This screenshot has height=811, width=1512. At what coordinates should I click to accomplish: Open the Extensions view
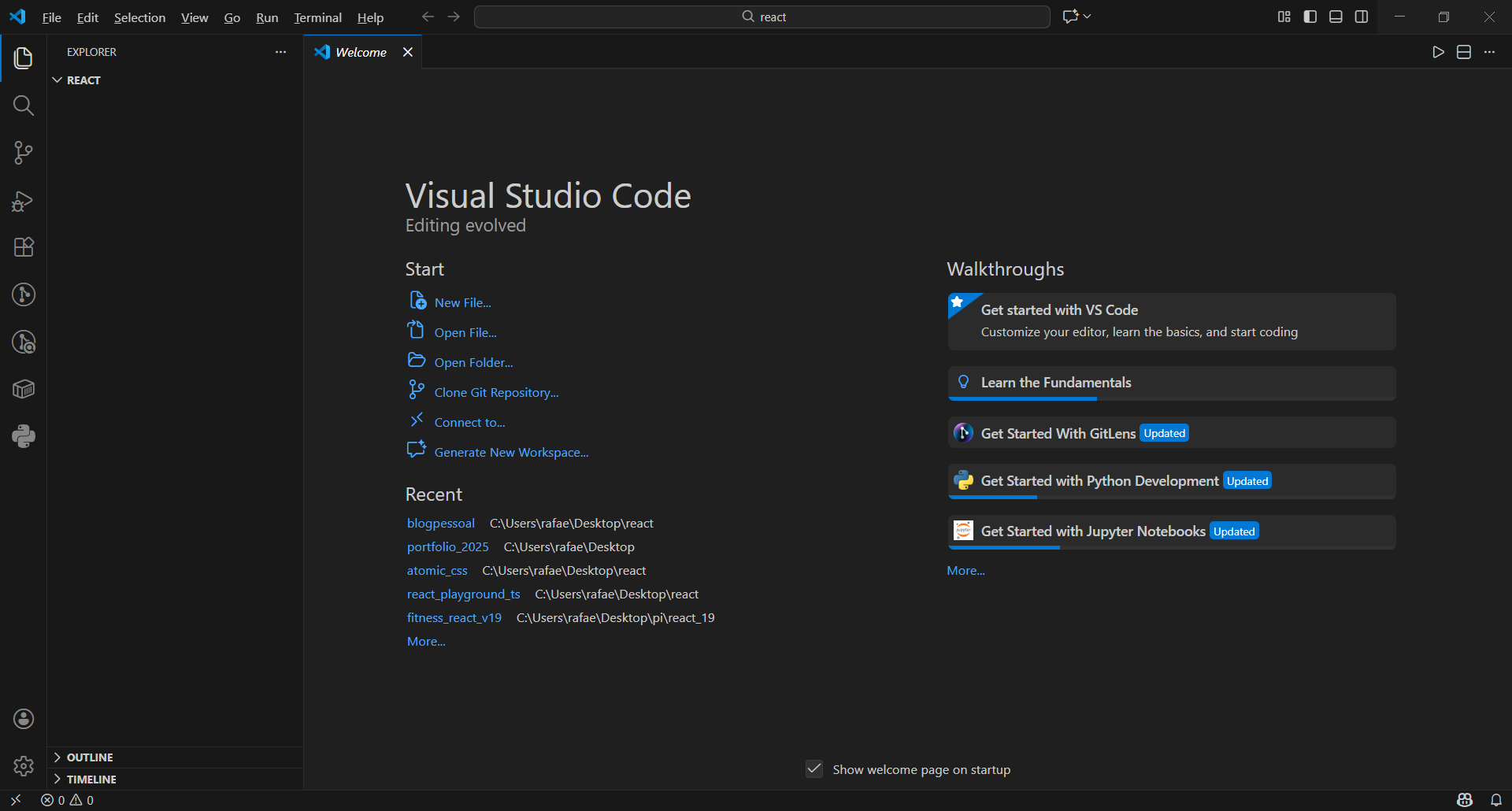click(24, 247)
